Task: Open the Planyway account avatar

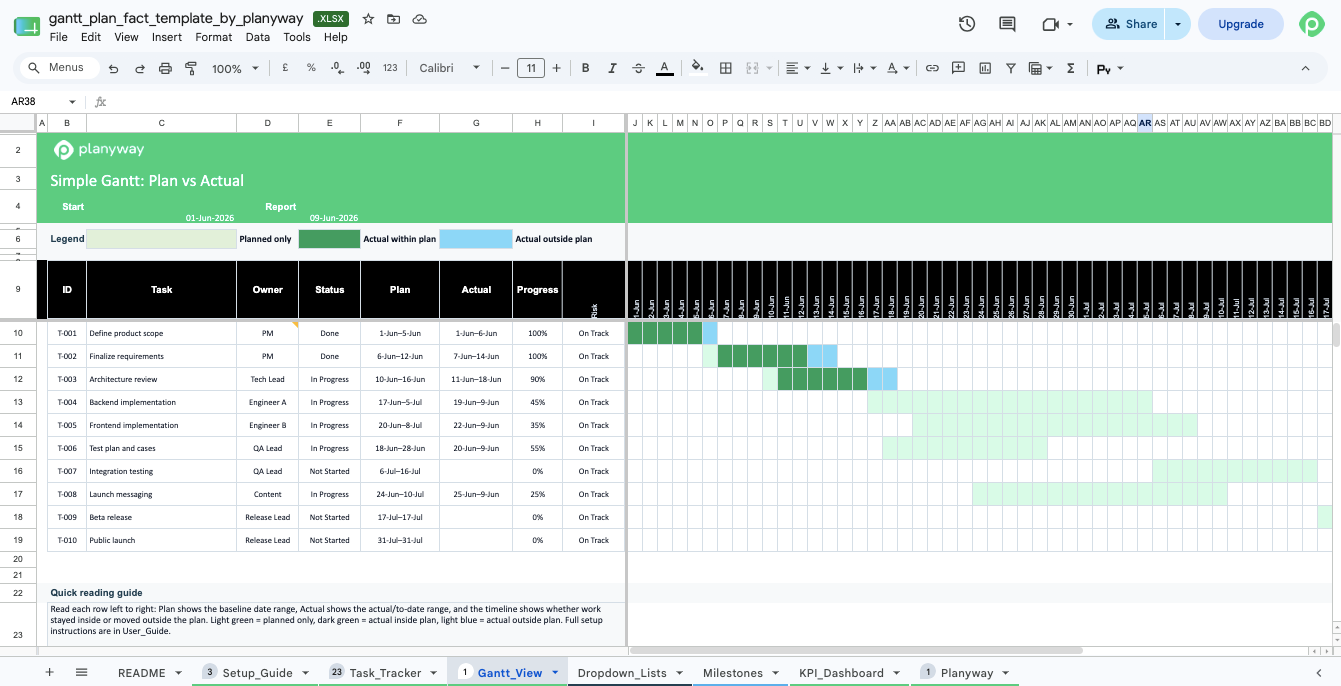Action: point(1311,25)
